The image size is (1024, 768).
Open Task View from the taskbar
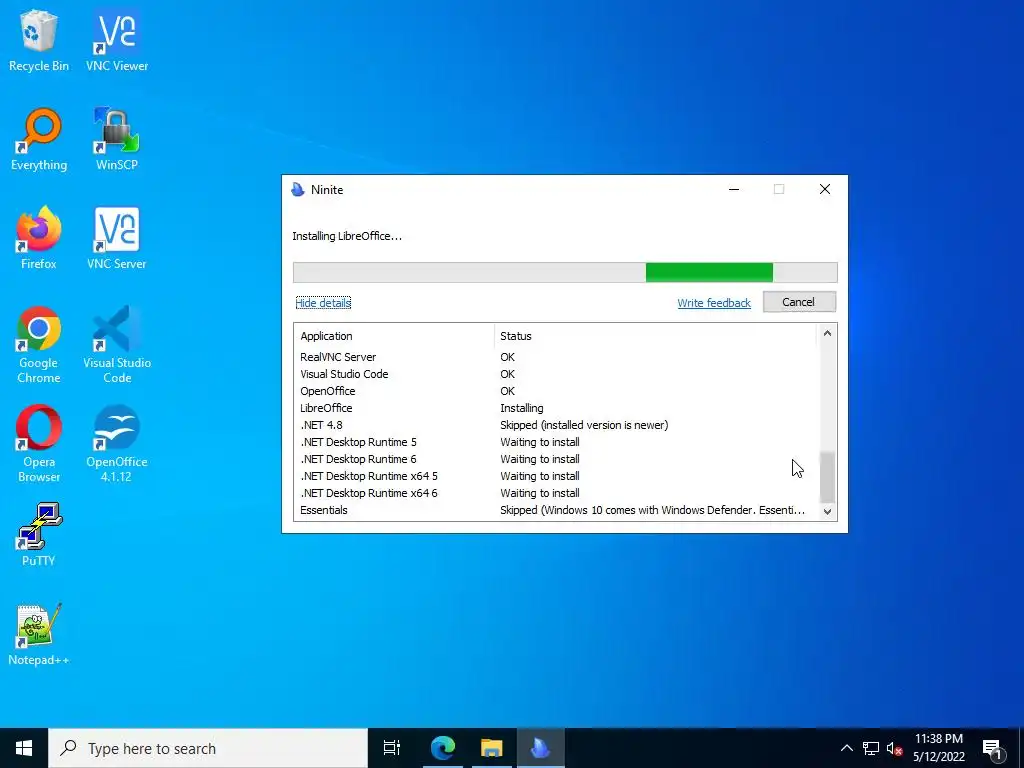click(x=392, y=748)
